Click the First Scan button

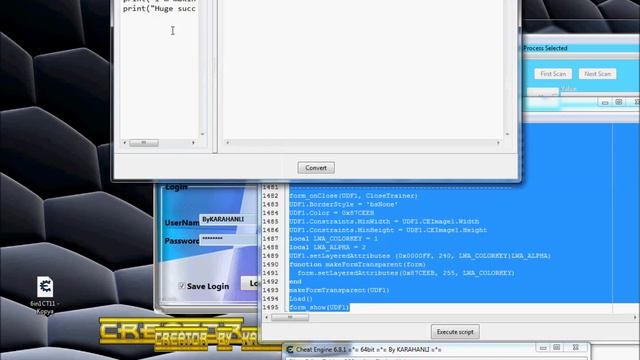click(x=553, y=74)
